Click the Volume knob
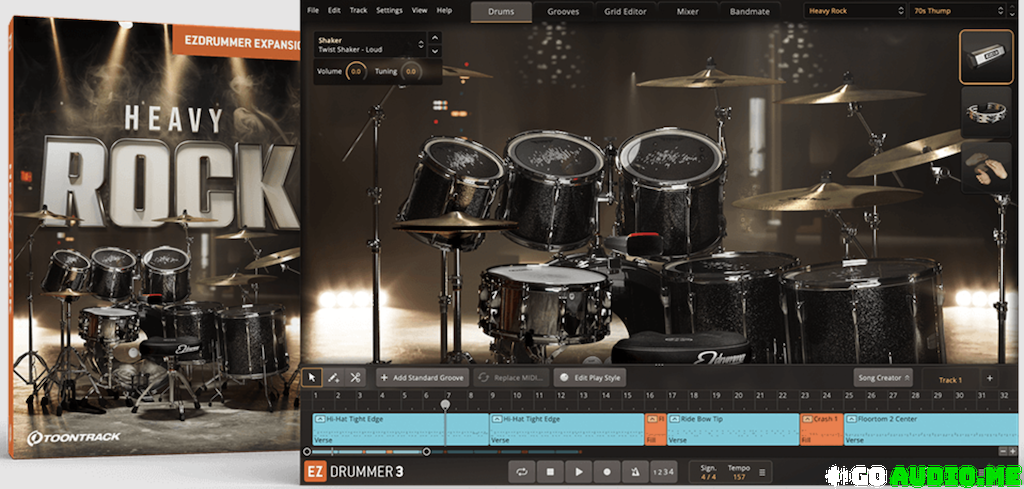The image size is (1024, 489). click(356, 71)
